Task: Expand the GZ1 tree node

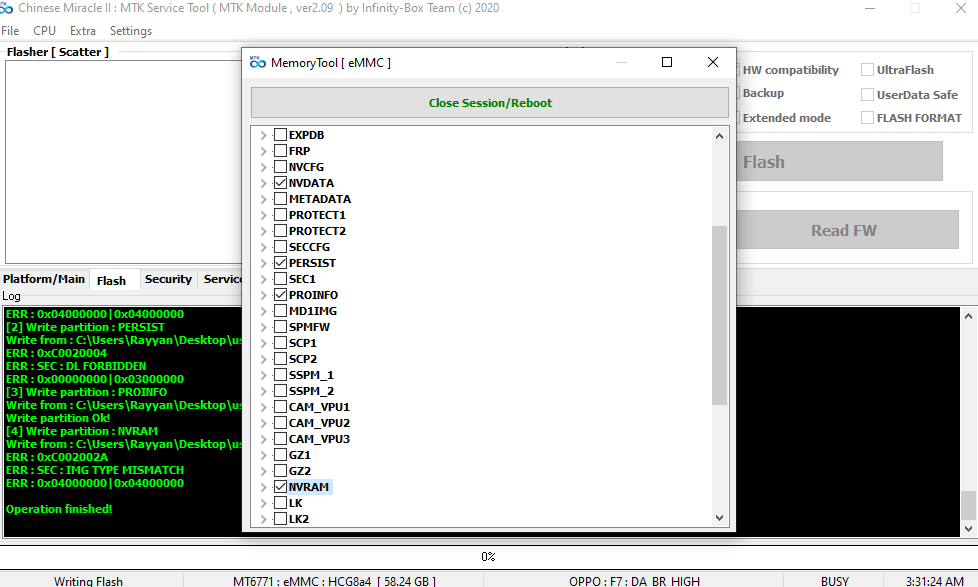Action: point(263,455)
